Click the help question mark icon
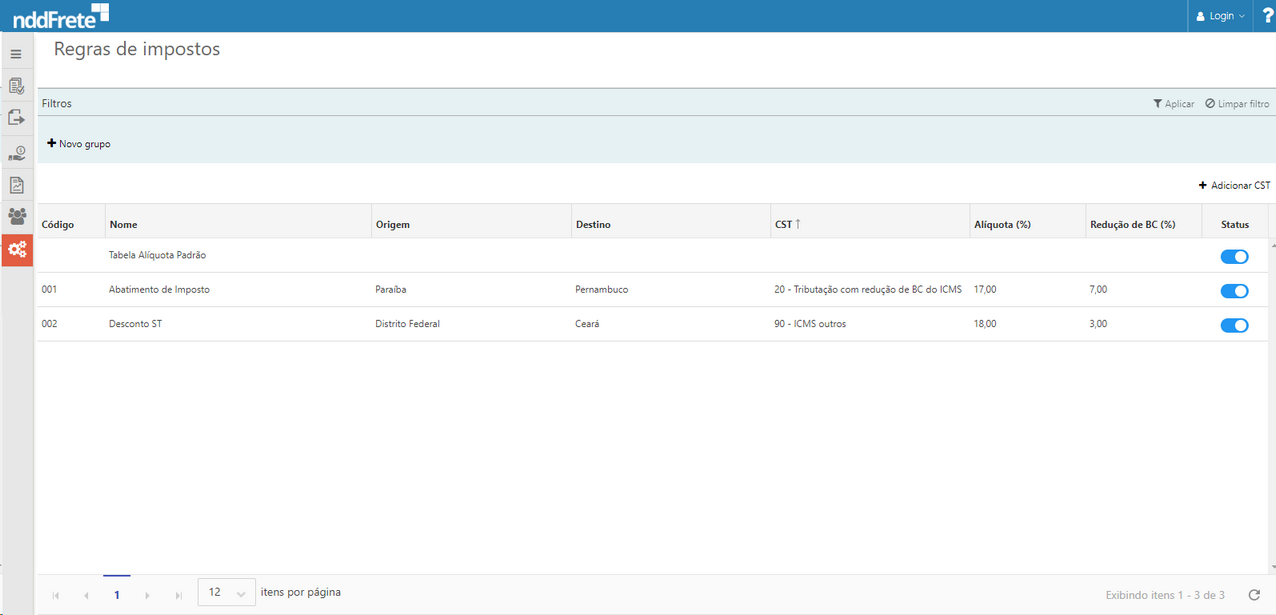The image size is (1276, 615). click(1268, 16)
